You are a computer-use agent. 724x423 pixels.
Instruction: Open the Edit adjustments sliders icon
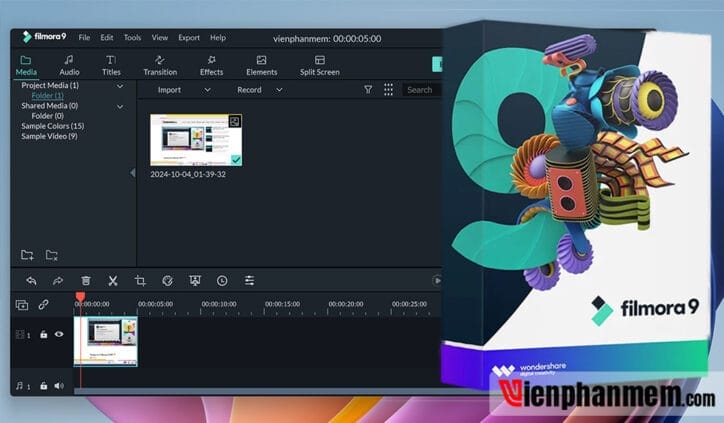(x=249, y=281)
